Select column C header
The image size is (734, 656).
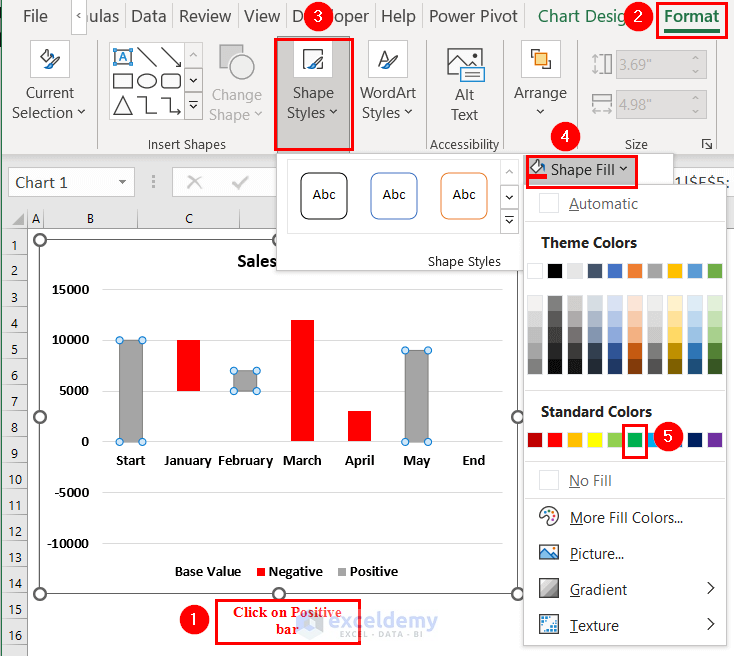coord(189,219)
